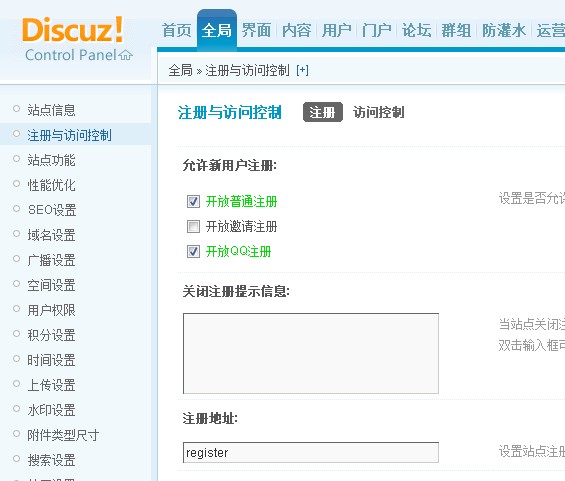This screenshot has height=481, width=565.
Task: Click the 注册地址 register input field
Action: click(x=311, y=452)
